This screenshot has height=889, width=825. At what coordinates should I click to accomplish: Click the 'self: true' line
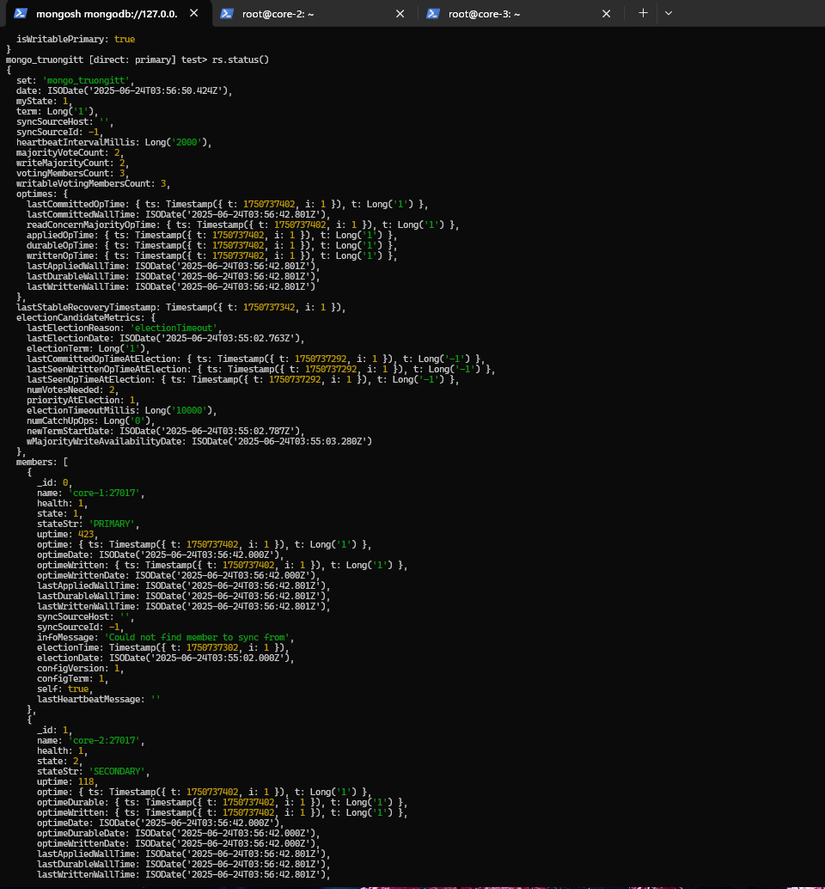(x=63, y=689)
